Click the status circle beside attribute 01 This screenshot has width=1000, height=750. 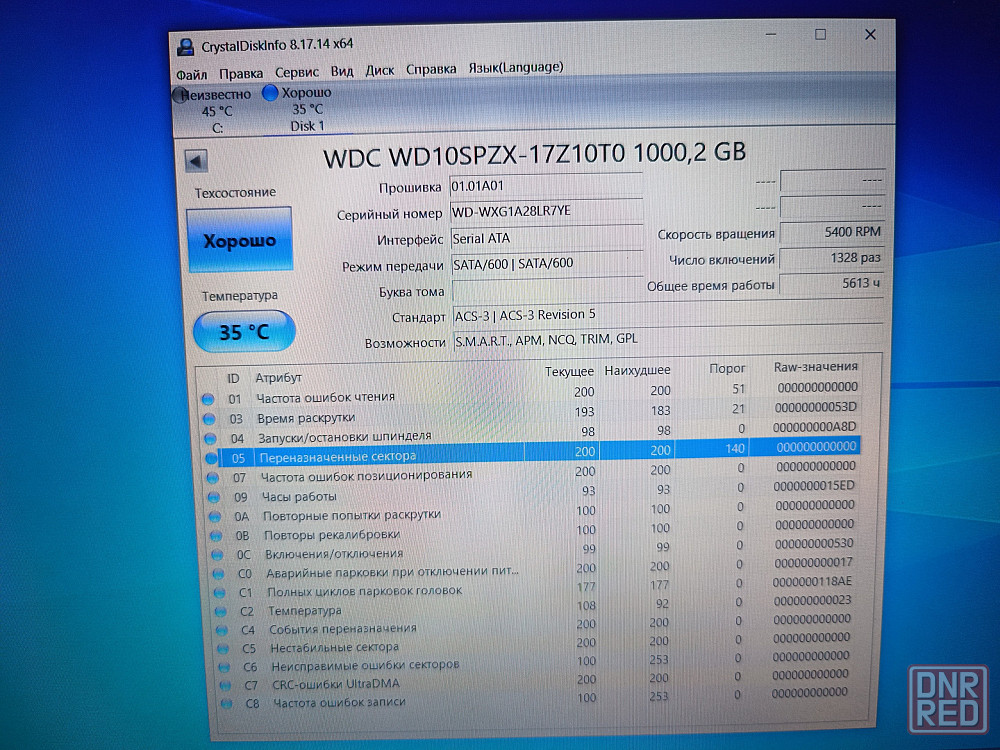[x=208, y=399]
